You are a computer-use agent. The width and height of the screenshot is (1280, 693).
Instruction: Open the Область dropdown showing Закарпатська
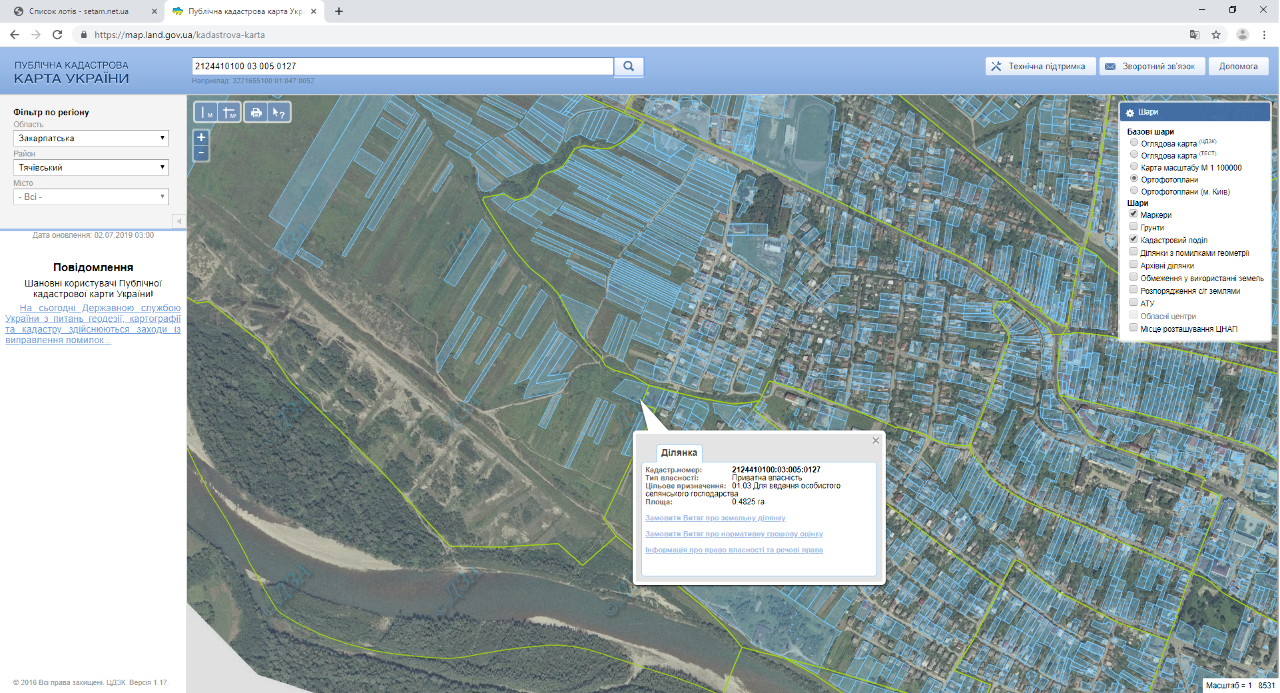pos(91,138)
